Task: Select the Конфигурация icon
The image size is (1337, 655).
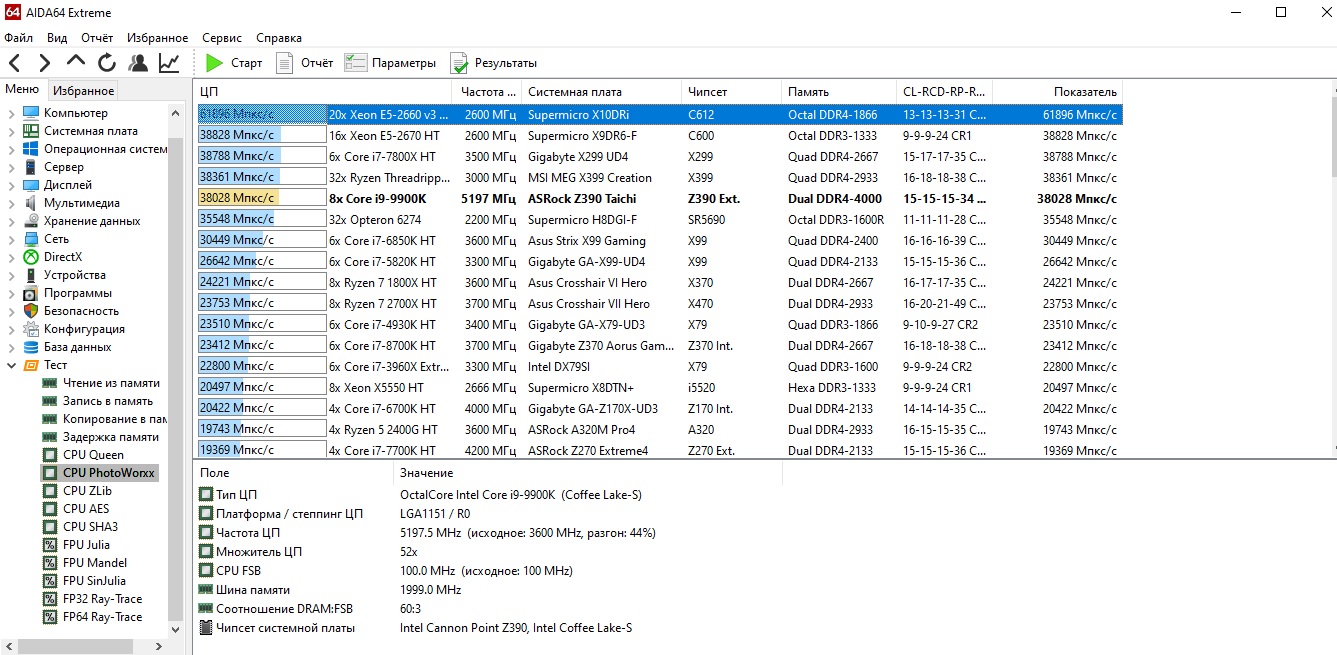Action: coord(30,329)
